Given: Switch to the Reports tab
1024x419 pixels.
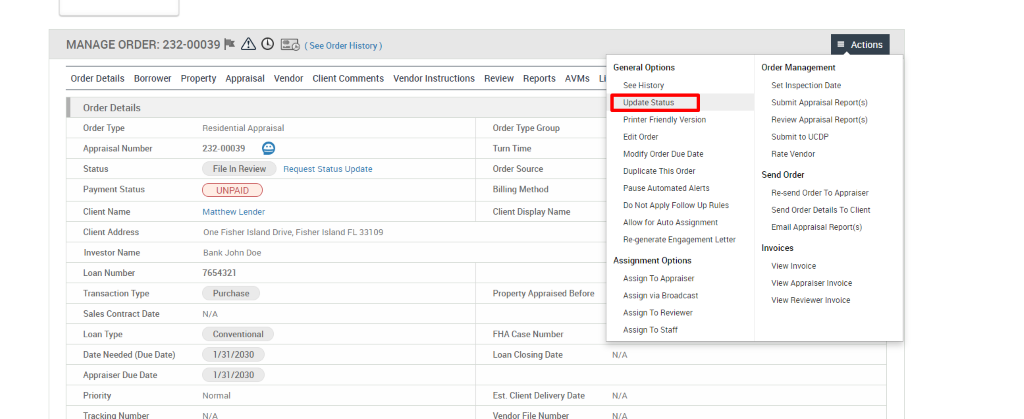Looking at the screenshot, I should pos(539,78).
